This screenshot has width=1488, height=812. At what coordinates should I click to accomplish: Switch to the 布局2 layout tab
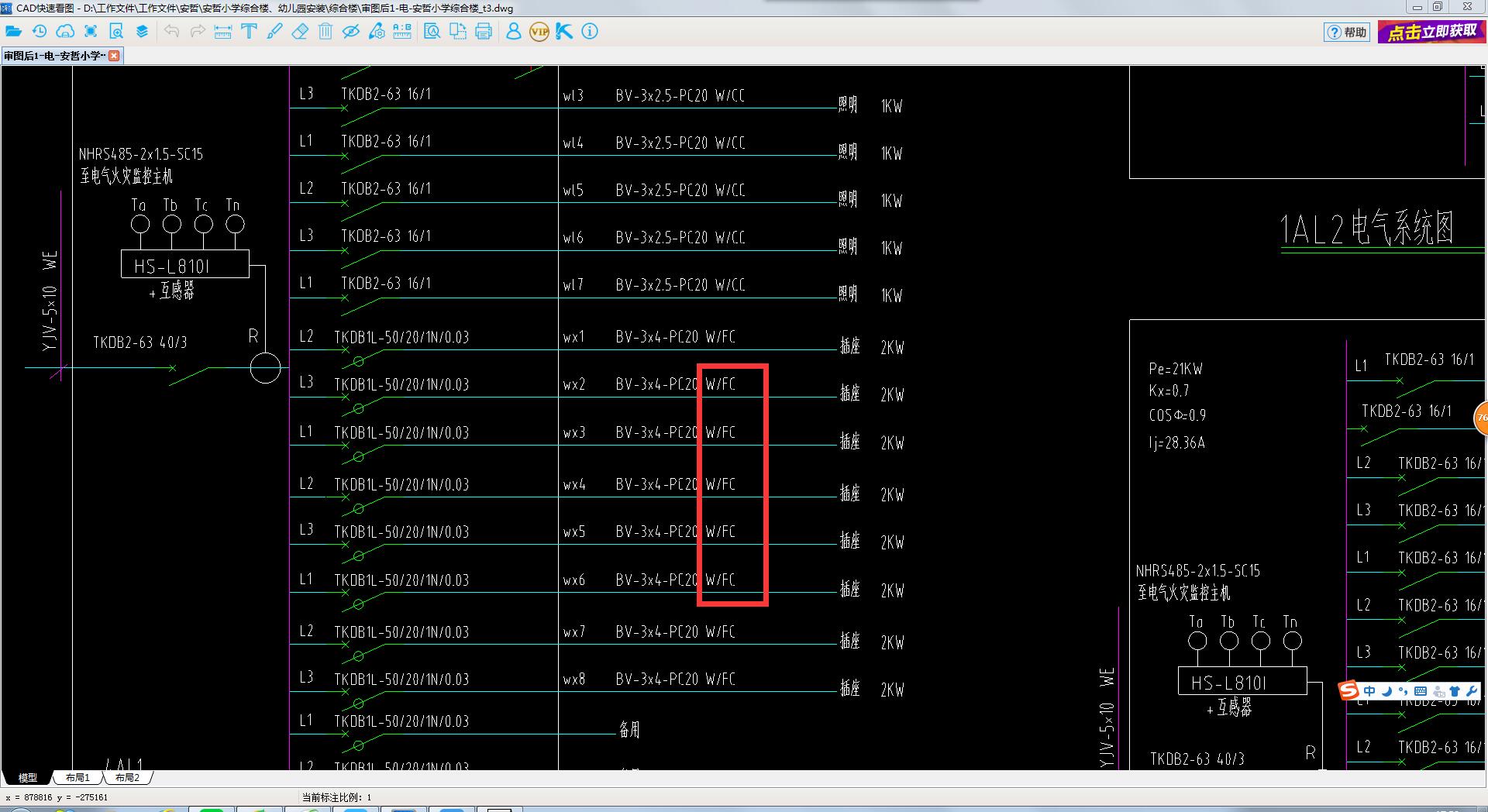pyautogui.click(x=127, y=777)
